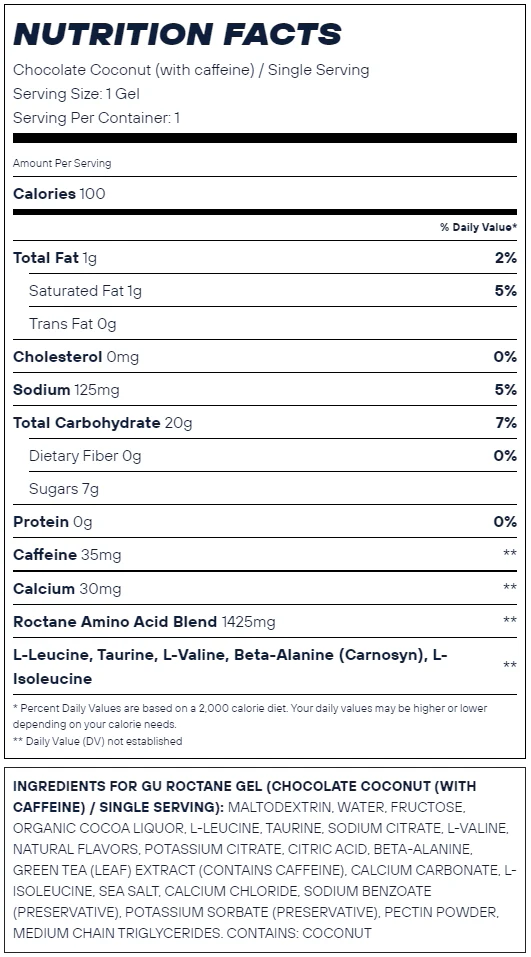Select the Chocolate Coconut flavor description line
Image resolution: width=531 pixels, height=957 pixels.
click(191, 70)
